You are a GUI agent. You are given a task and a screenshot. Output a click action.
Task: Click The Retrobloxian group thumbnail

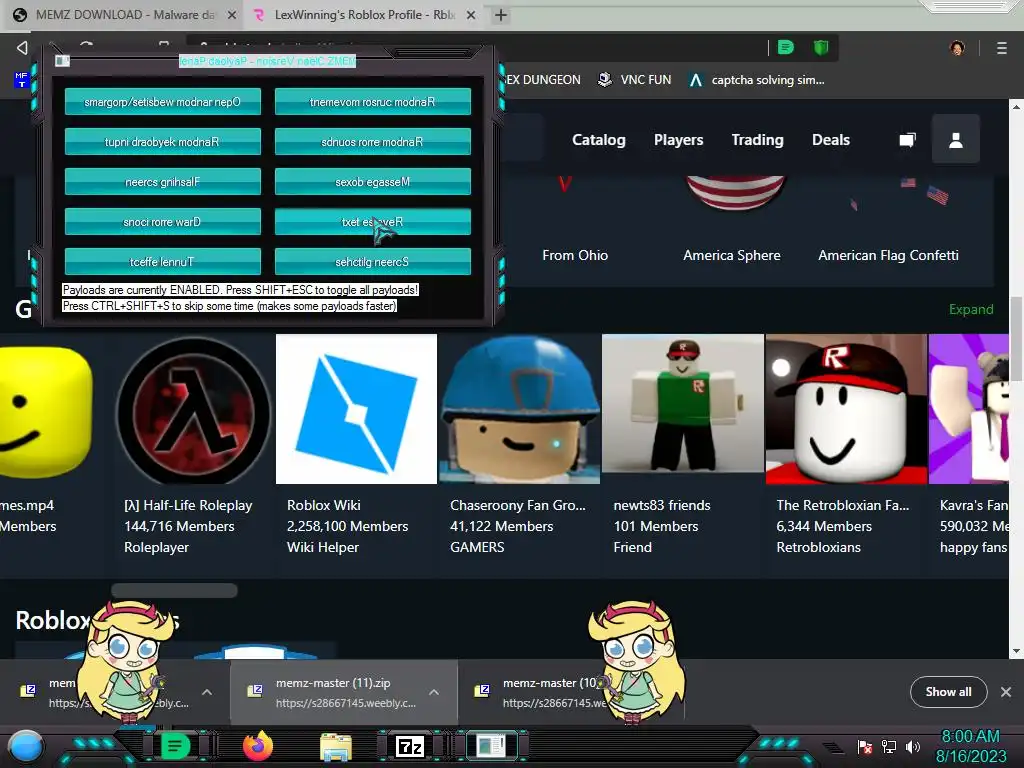(x=846, y=409)
